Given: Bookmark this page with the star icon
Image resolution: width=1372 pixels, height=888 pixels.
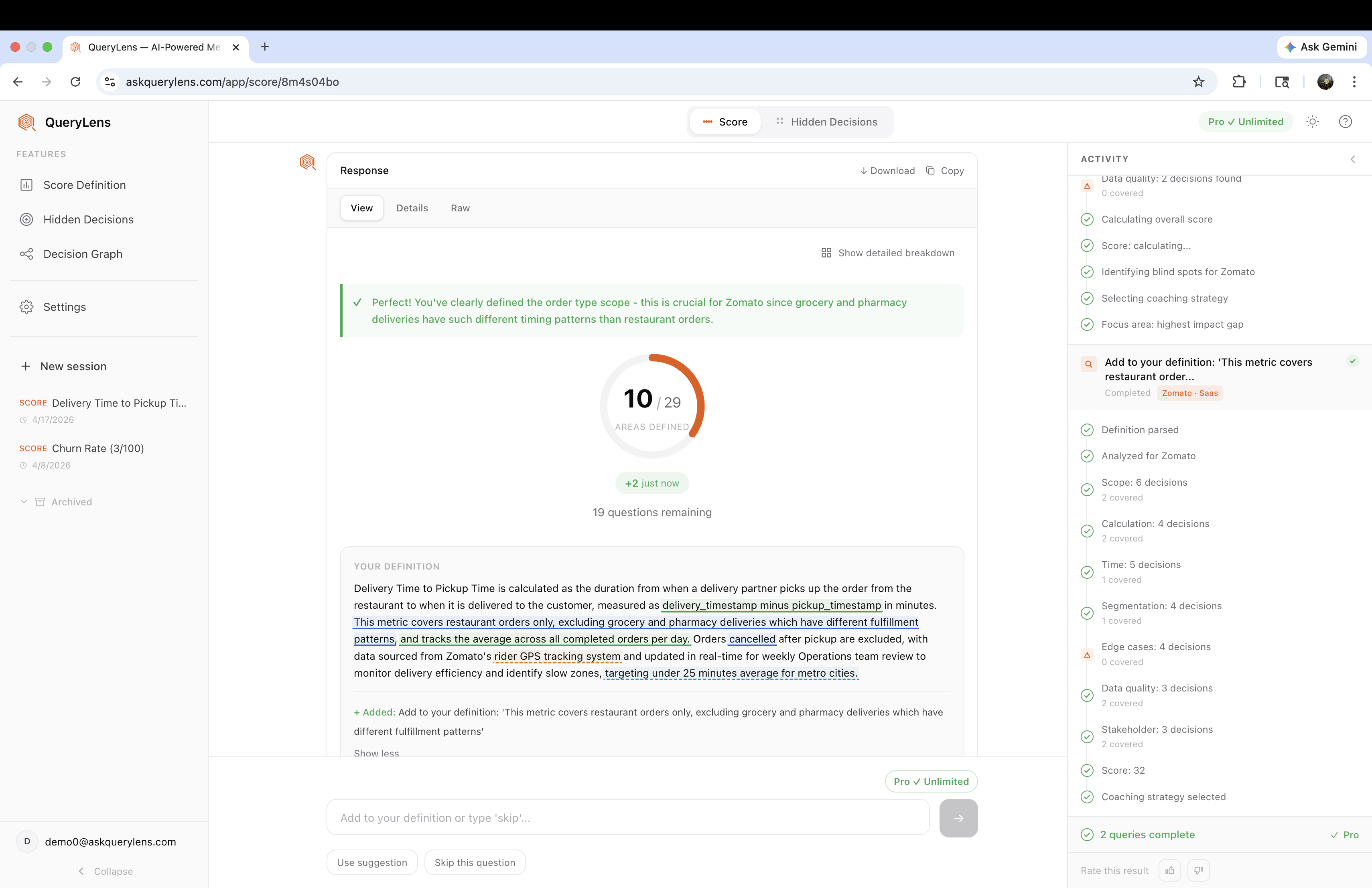Looking at the screenshot, I should point(1198,82).
